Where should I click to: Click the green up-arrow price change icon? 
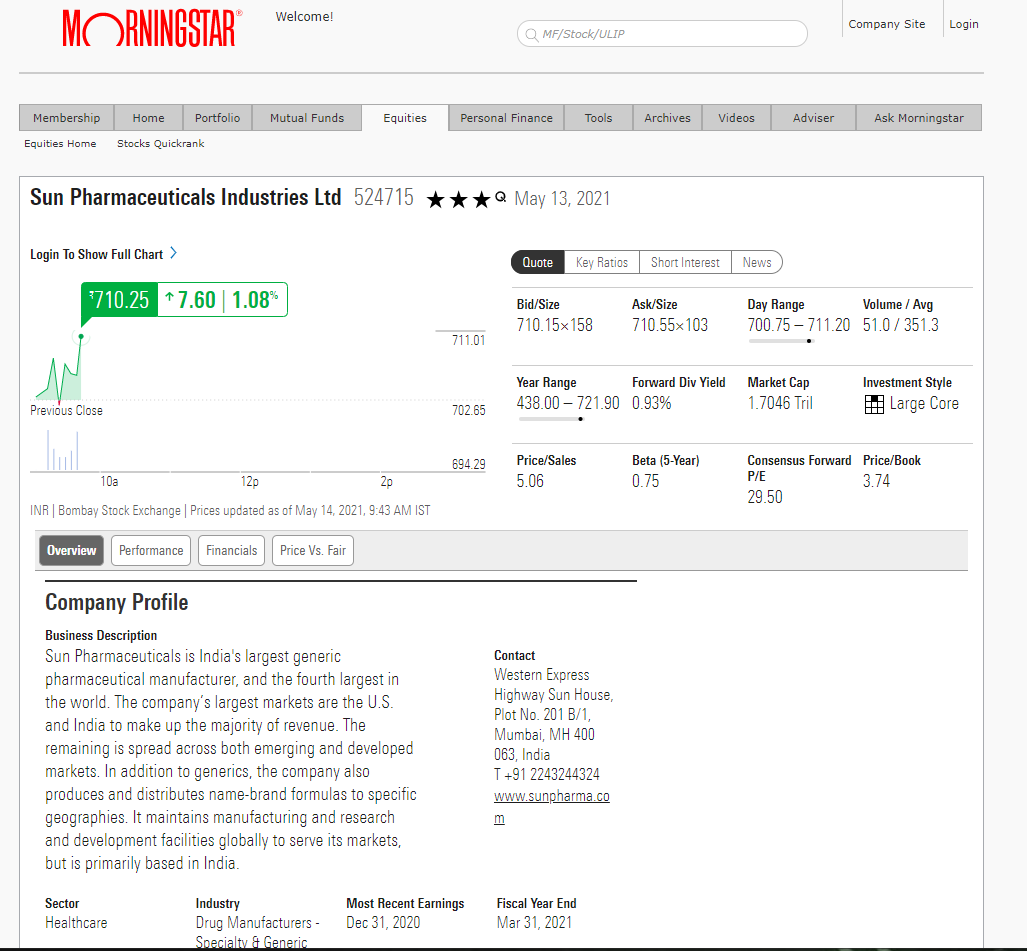(x=170, y=298)
